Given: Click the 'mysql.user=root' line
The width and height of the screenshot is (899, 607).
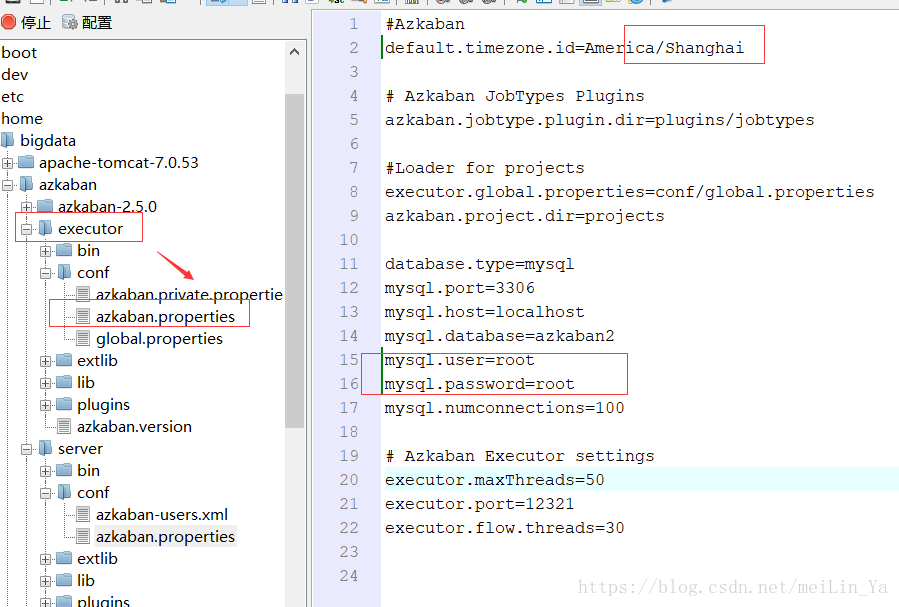Looking at the screenshot, I should pyautogui.click(x=459, y=360).
